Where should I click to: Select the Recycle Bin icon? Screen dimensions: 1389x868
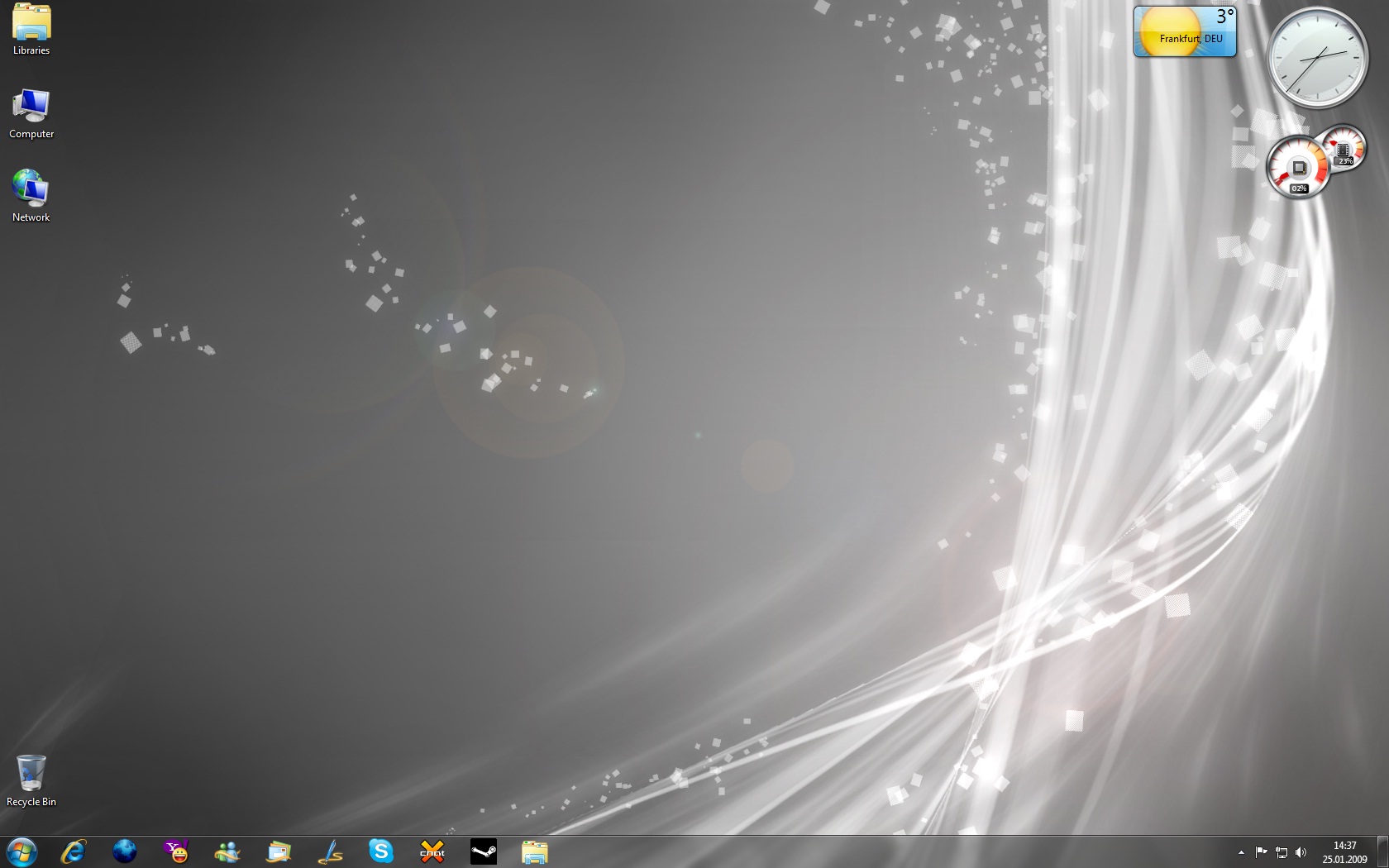pyautogui.click(x=31, y=780)
